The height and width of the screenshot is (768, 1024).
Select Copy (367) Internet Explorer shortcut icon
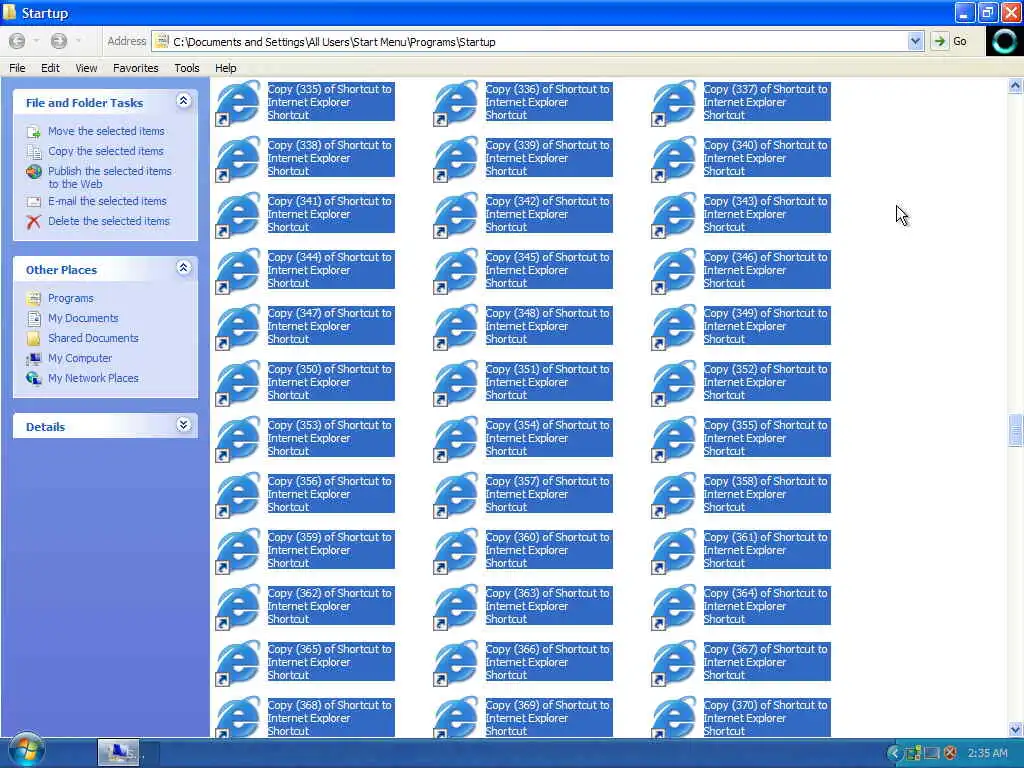click(x=674, y=663)
